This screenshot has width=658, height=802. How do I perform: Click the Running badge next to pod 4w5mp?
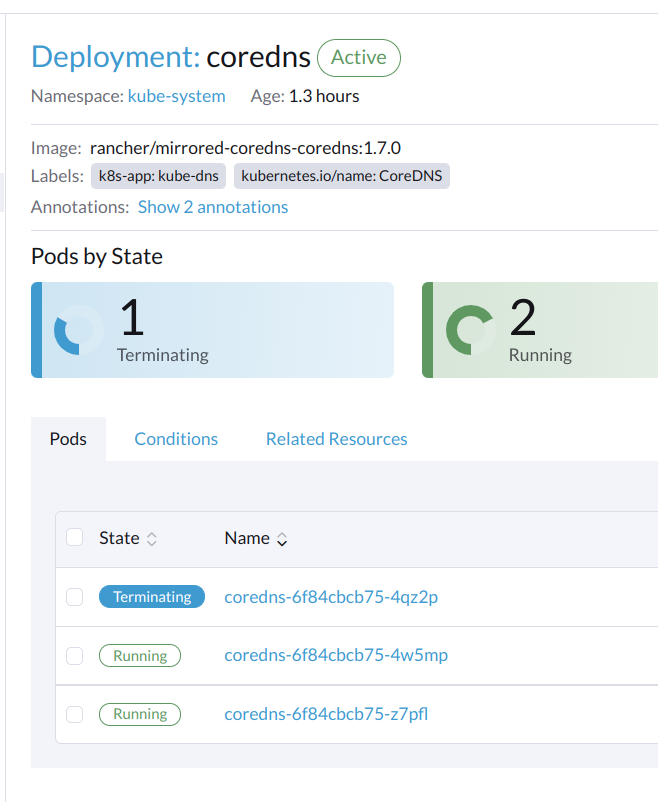click(x=139, y=655)
